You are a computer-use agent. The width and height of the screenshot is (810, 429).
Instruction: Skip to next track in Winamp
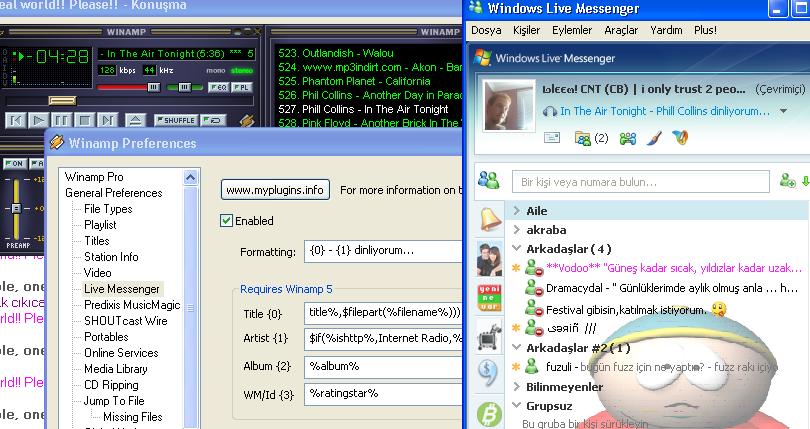107,120
